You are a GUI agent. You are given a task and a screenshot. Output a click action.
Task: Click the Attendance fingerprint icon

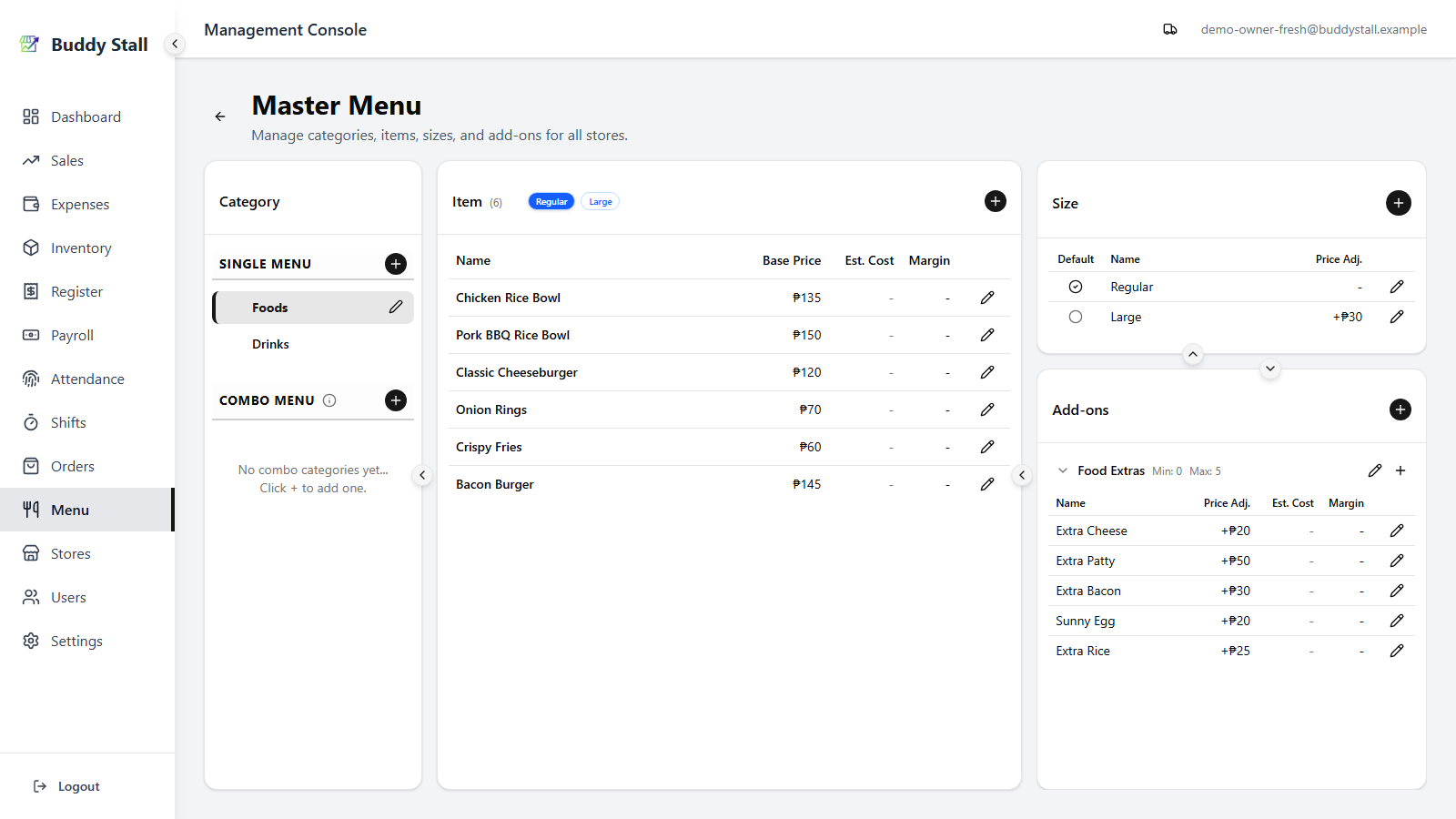click(x=31, y=379)
